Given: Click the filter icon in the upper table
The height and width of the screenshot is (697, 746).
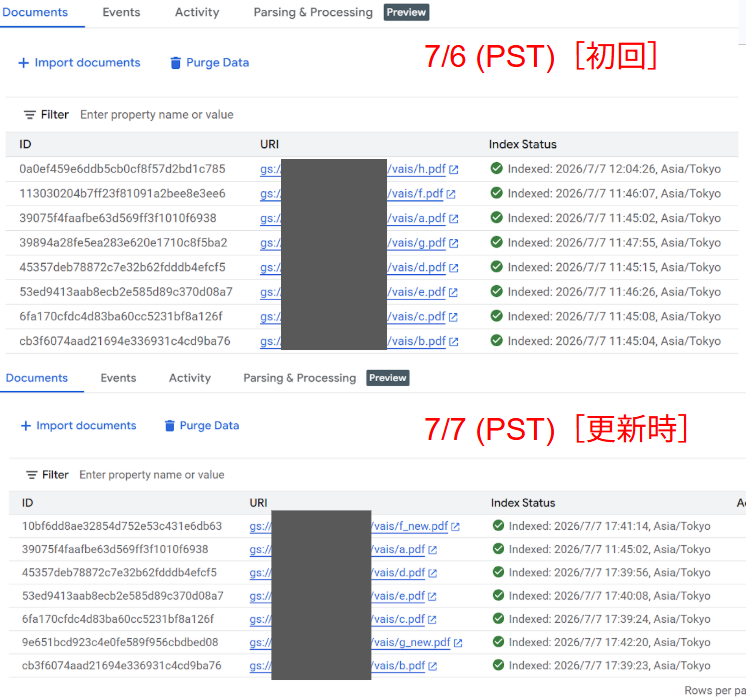Looking at the screenshot, I should [29, 115].
